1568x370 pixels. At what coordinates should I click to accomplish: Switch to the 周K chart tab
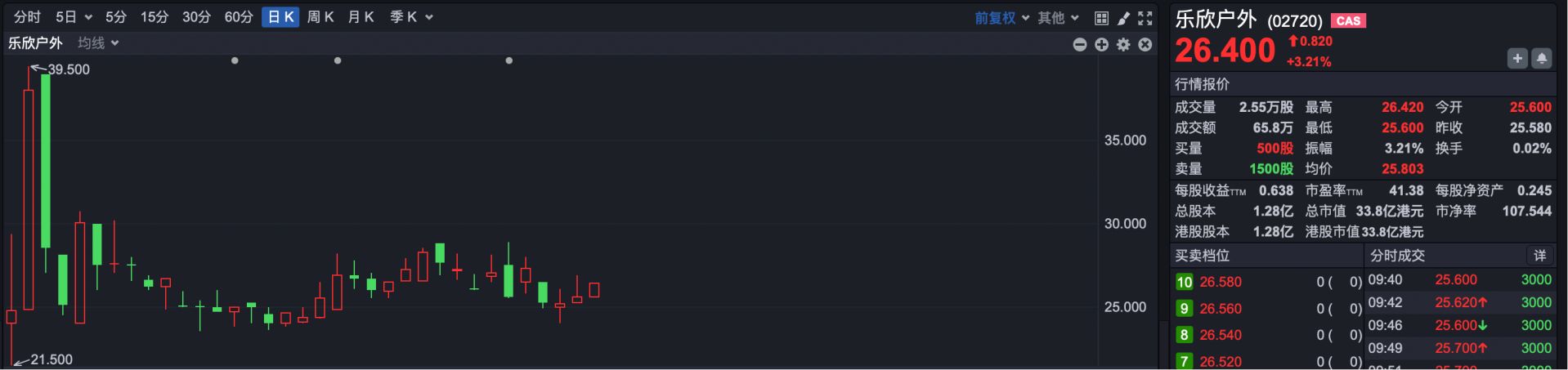pyautogui.click(x=320, y=17)
